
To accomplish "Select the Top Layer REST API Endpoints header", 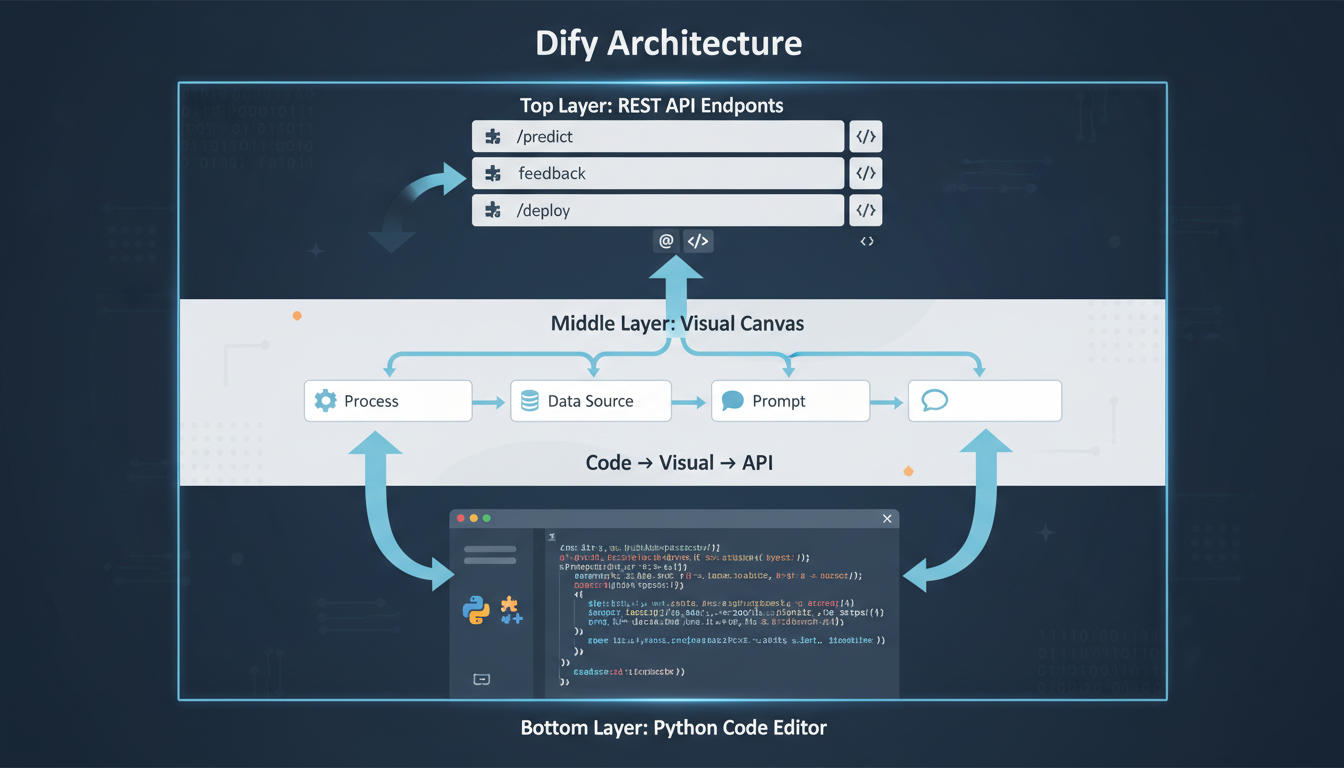I will tap(653, 105).
